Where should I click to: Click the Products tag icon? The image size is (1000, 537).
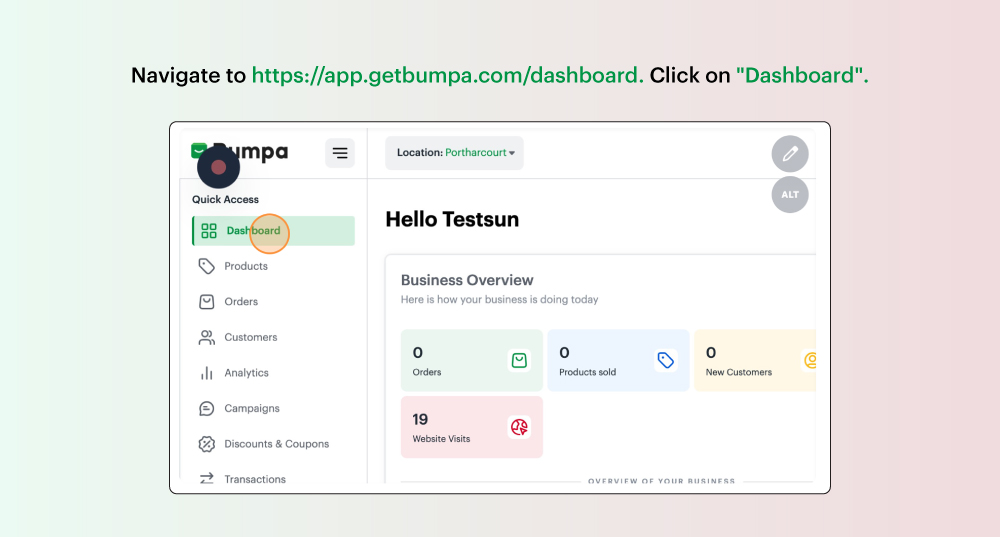tap(207, 266)
